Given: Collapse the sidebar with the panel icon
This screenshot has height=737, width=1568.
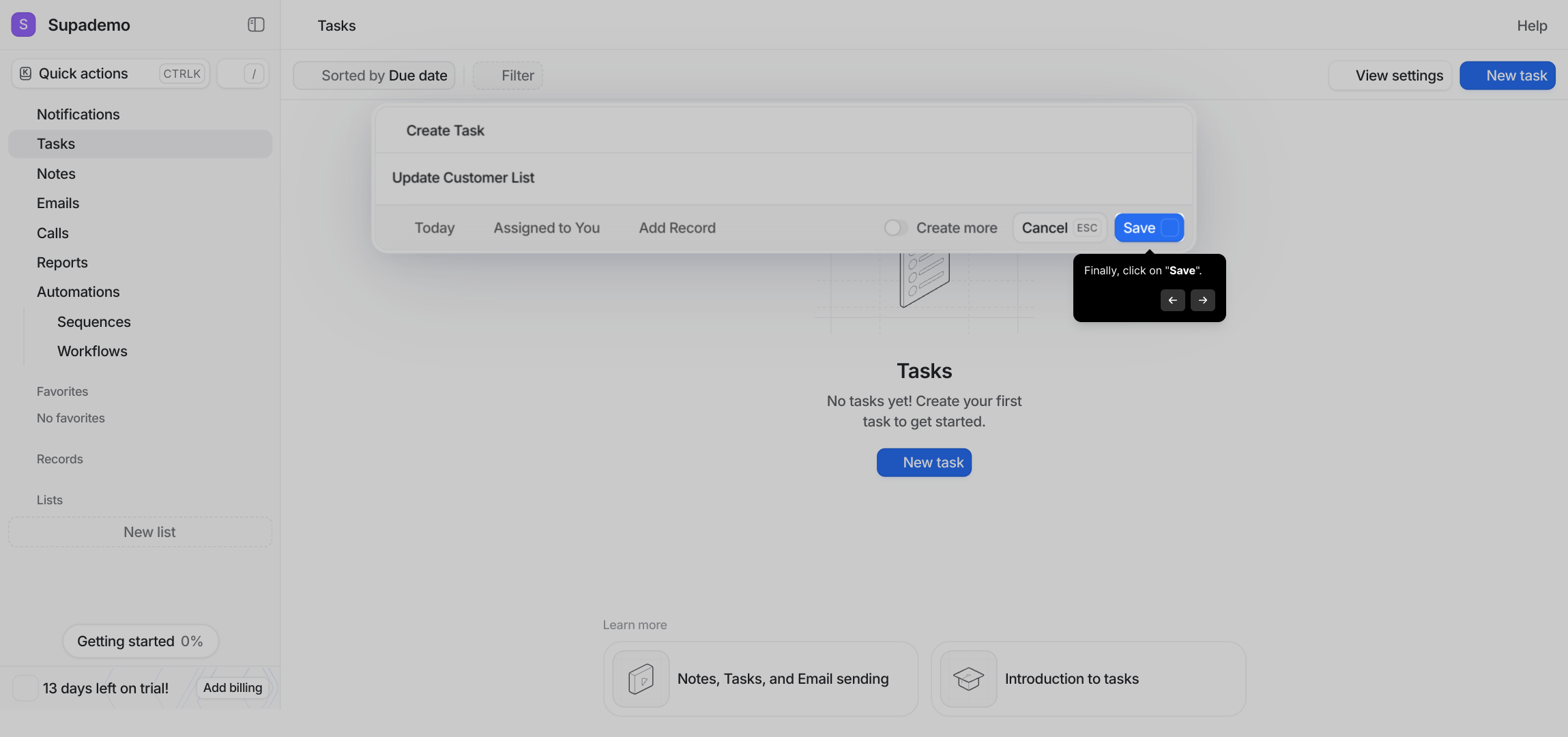Looking at the screenshot, I should [x=256, y=25].
